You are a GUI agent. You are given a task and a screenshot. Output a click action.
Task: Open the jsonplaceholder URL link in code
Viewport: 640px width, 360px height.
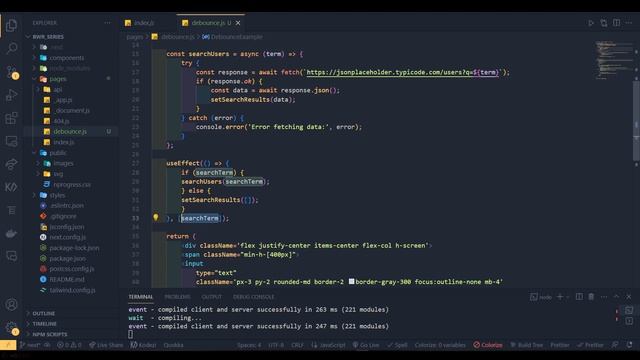coord(402,72)
